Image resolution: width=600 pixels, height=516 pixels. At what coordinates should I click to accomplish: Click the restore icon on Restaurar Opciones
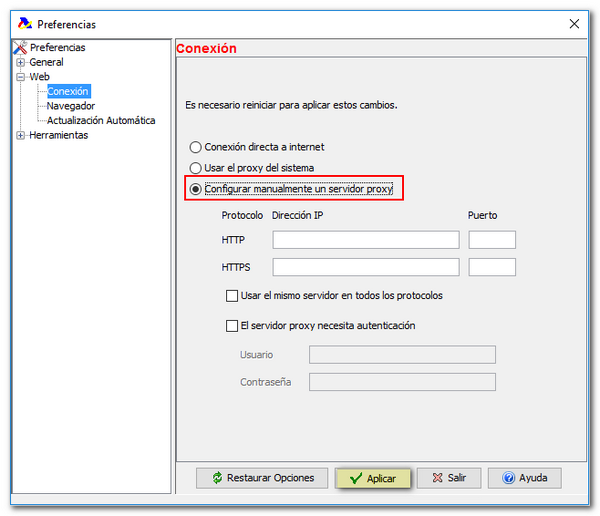click(x=215, y=478)
